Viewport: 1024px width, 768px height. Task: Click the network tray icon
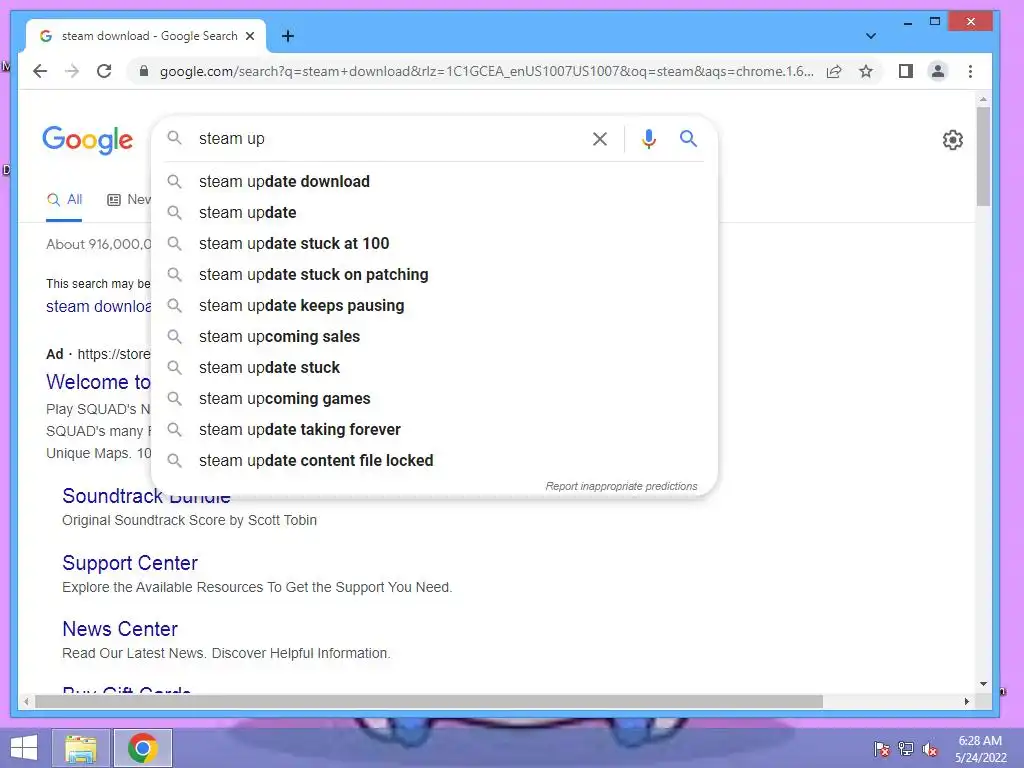[x=906, y=749]
